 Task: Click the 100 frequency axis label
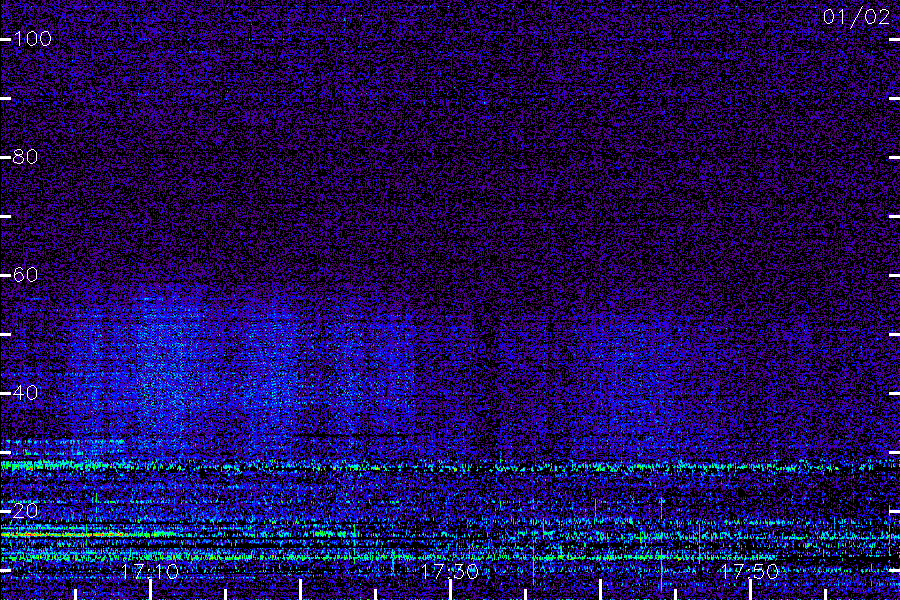point(33,39)
